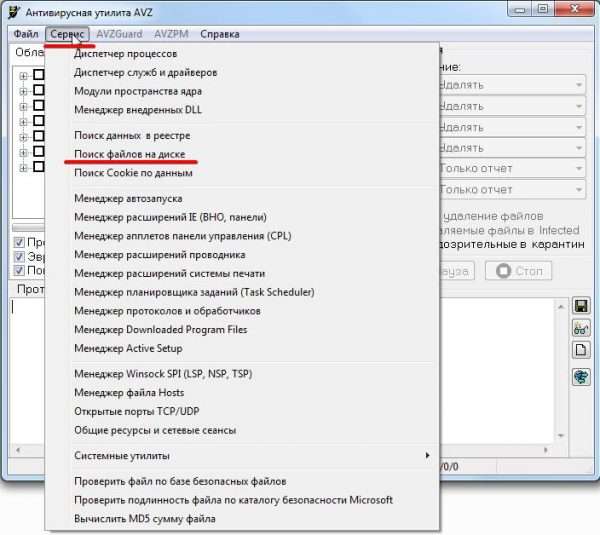Toggle the checkbox labeled Эв…
Image resolution: width=600 pixels, height=535 pixels.
[19, 256]
